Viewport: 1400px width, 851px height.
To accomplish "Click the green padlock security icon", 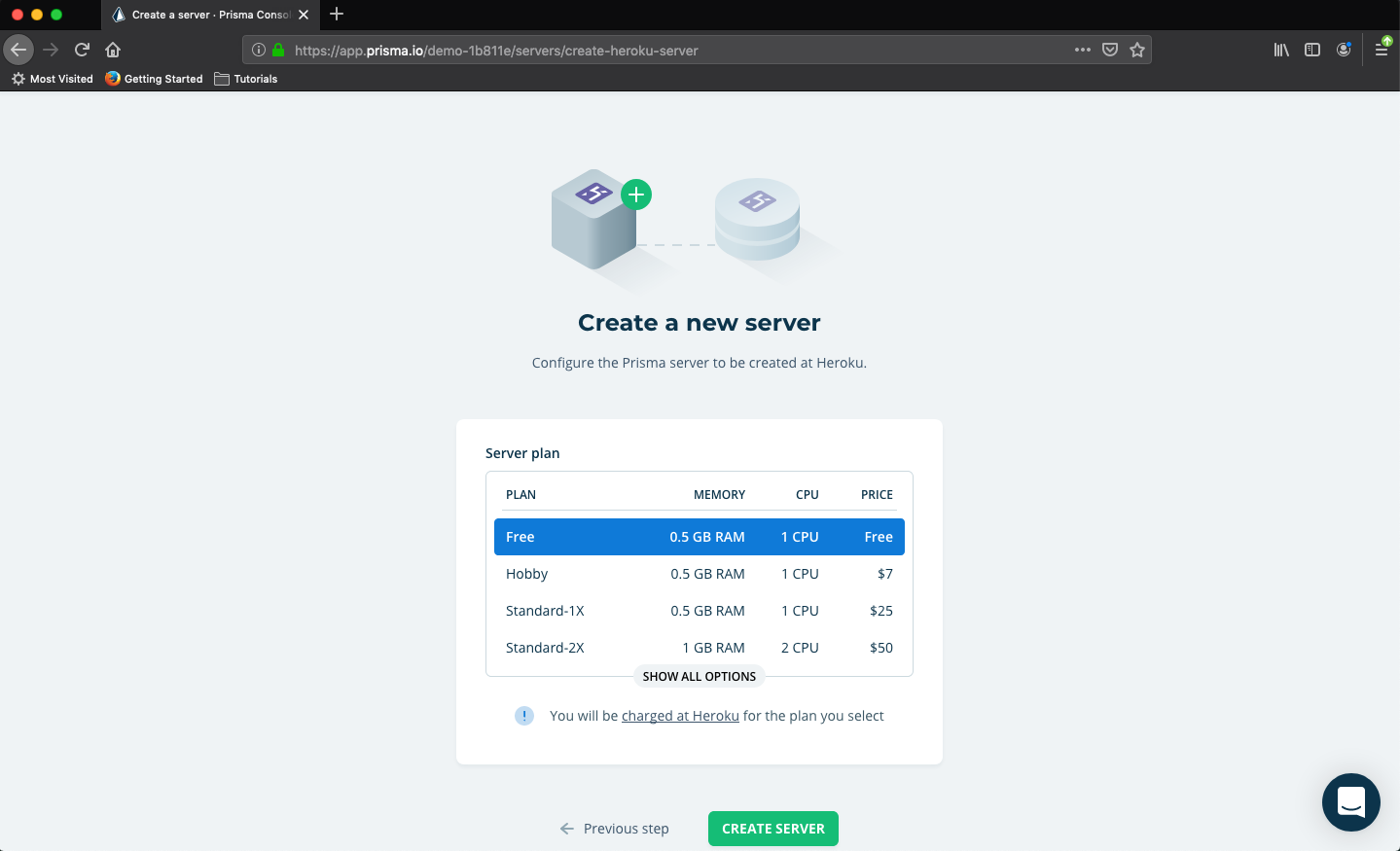I will click(x=278, y=50).
